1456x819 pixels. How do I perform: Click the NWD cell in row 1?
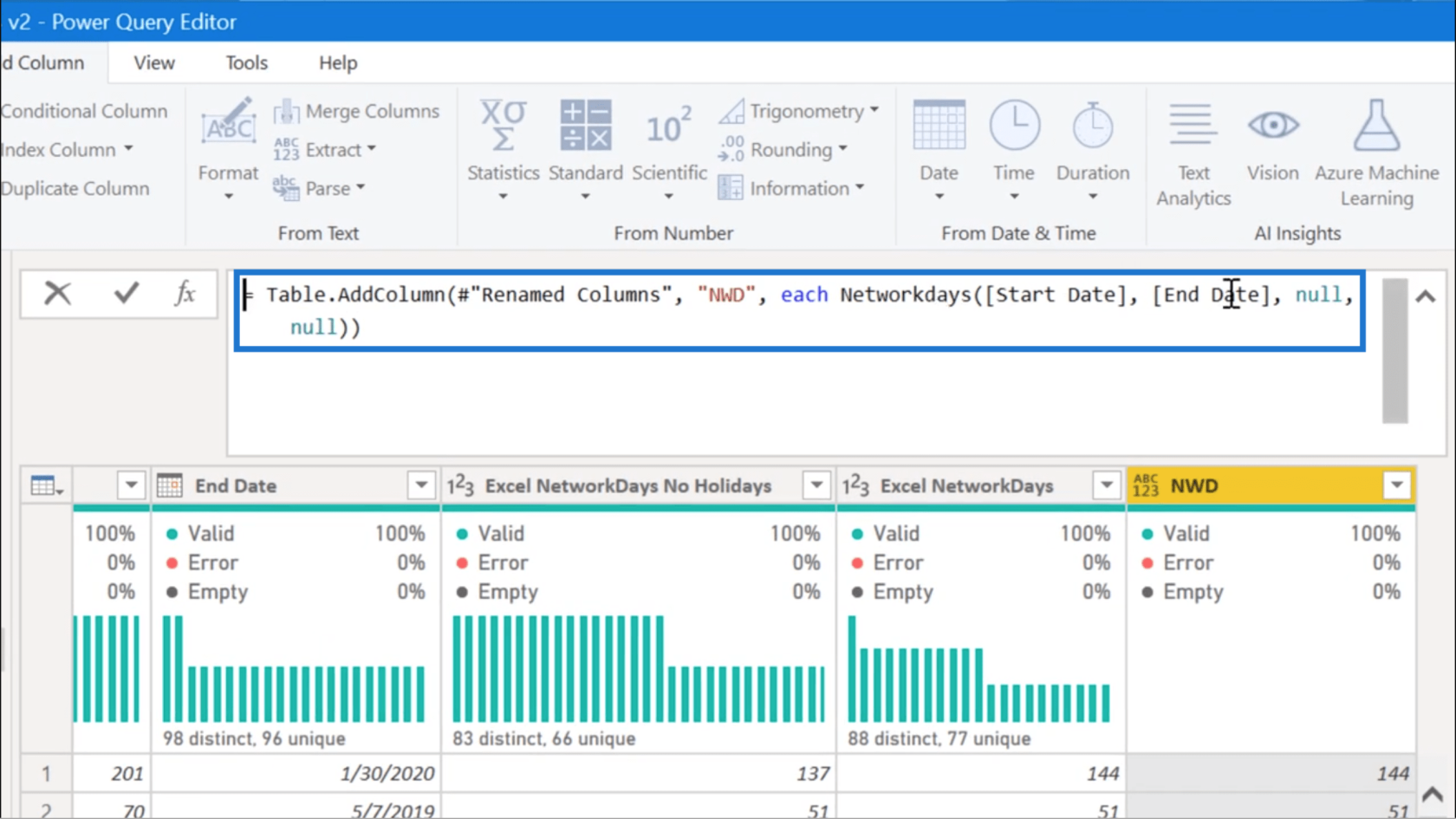1271,773
